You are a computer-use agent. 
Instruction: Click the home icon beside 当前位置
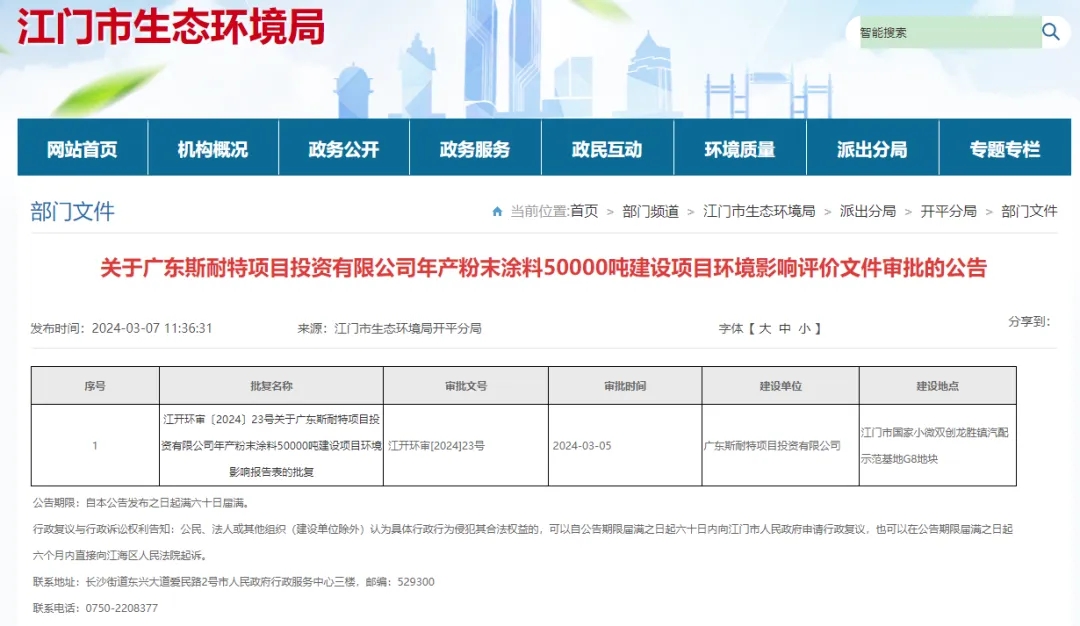point(497,211)
